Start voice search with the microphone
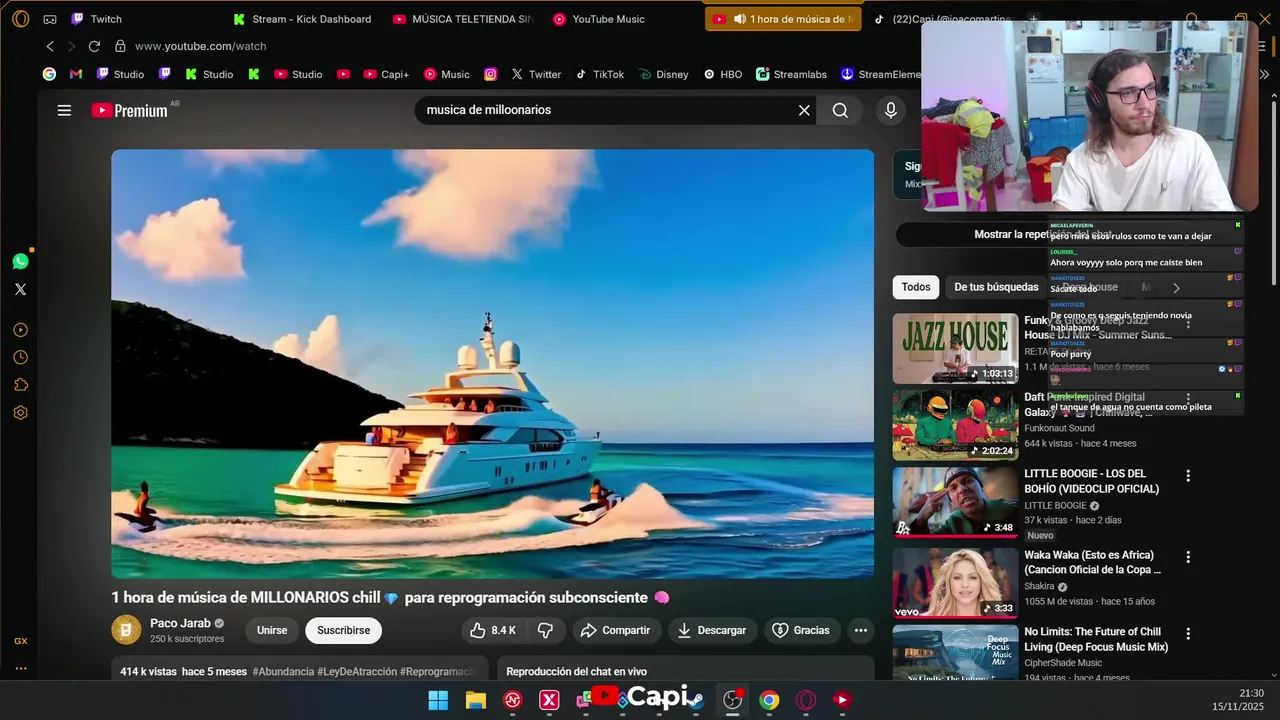This screenshot has width=1280, height=720. pyautogui.click(x=891, y=110)
